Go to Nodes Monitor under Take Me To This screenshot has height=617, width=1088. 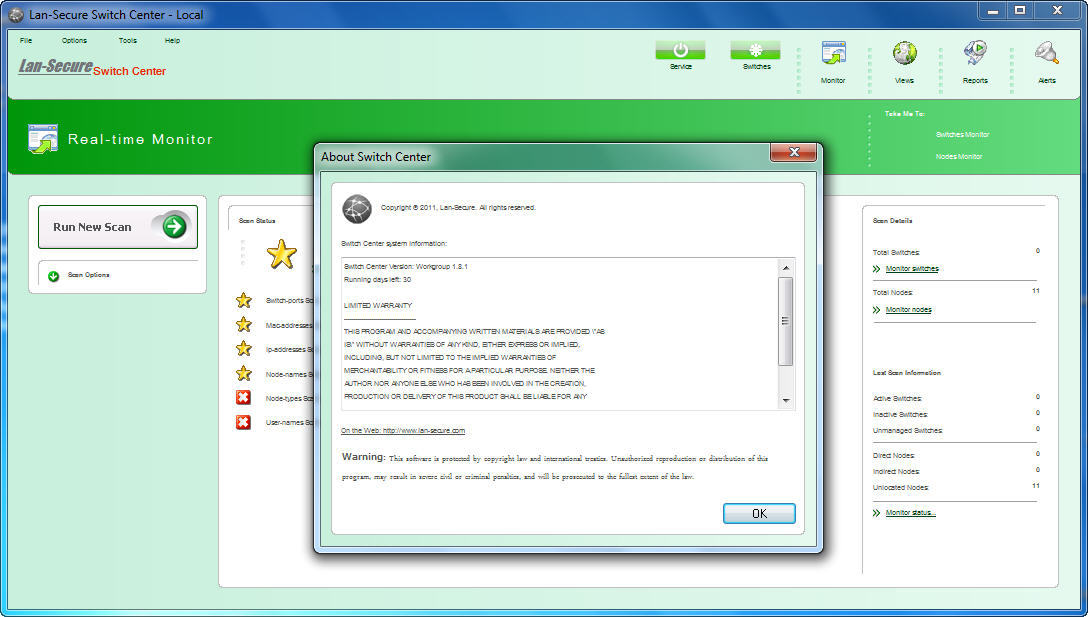pyautogui.click(x=958, y=157)
